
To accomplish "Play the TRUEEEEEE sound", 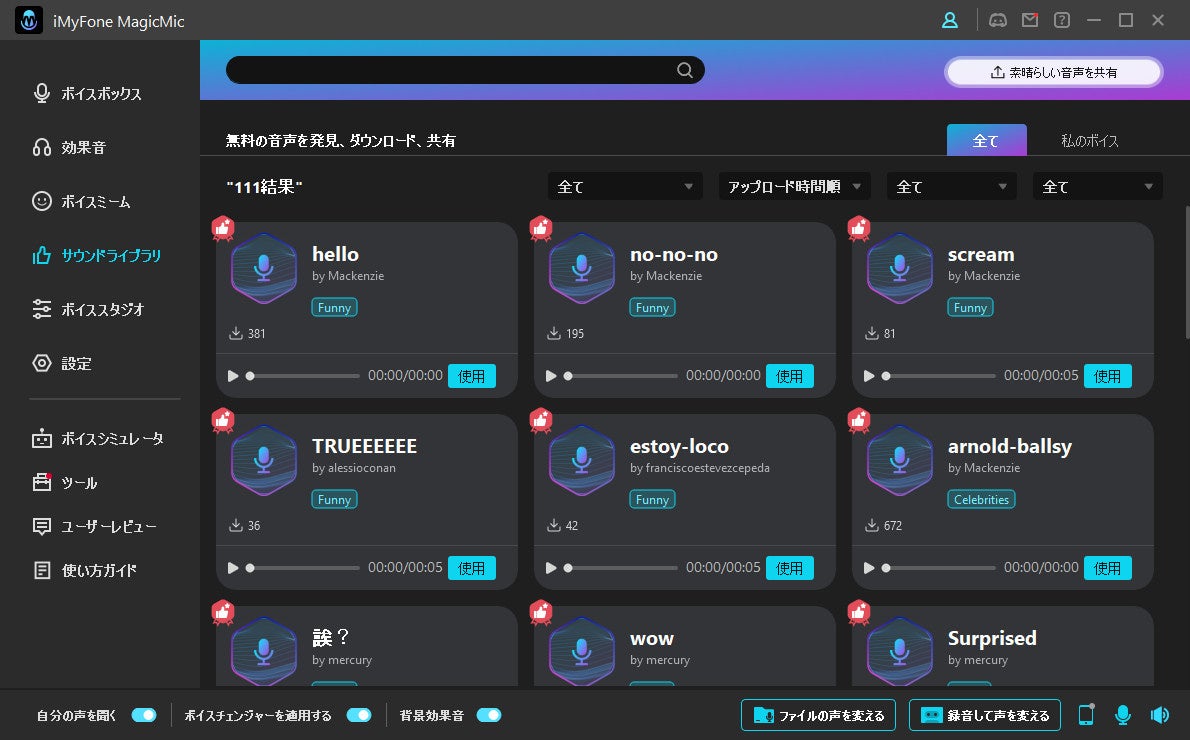I will point(233,568).
